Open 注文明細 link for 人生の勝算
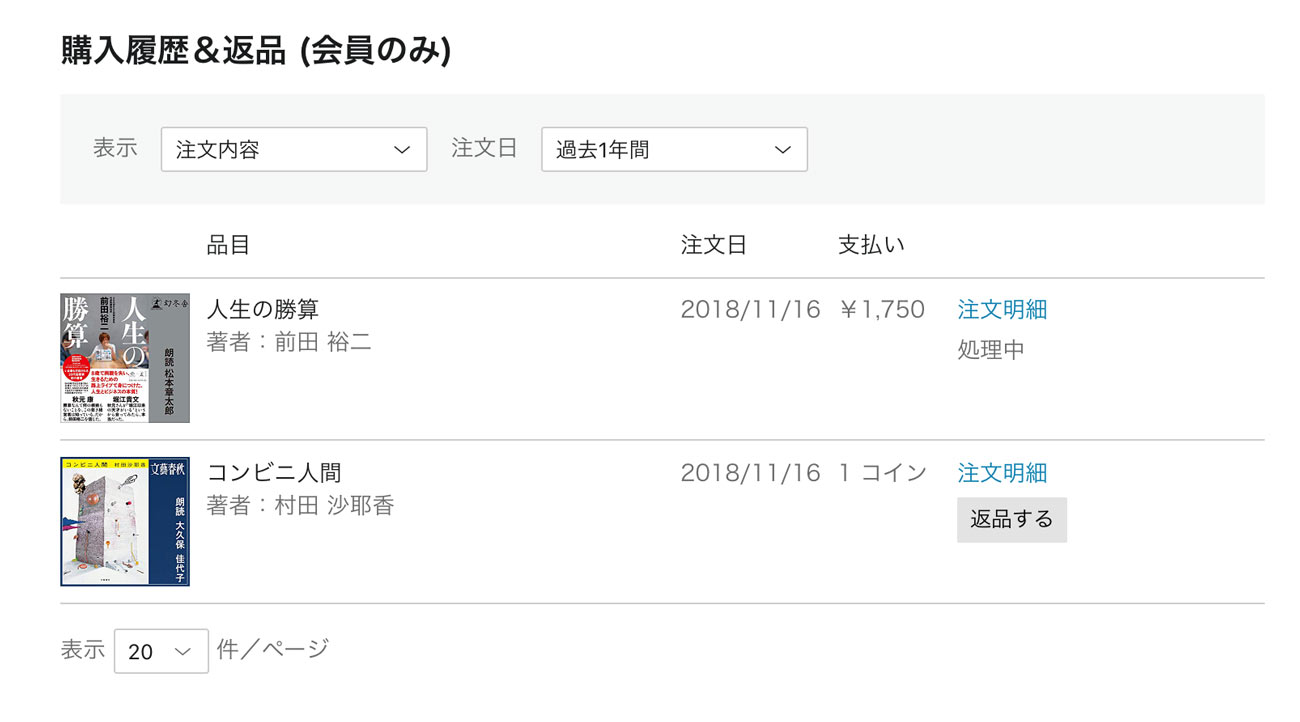This screenshot has height=722, width=1300. tap(1002, 309)
